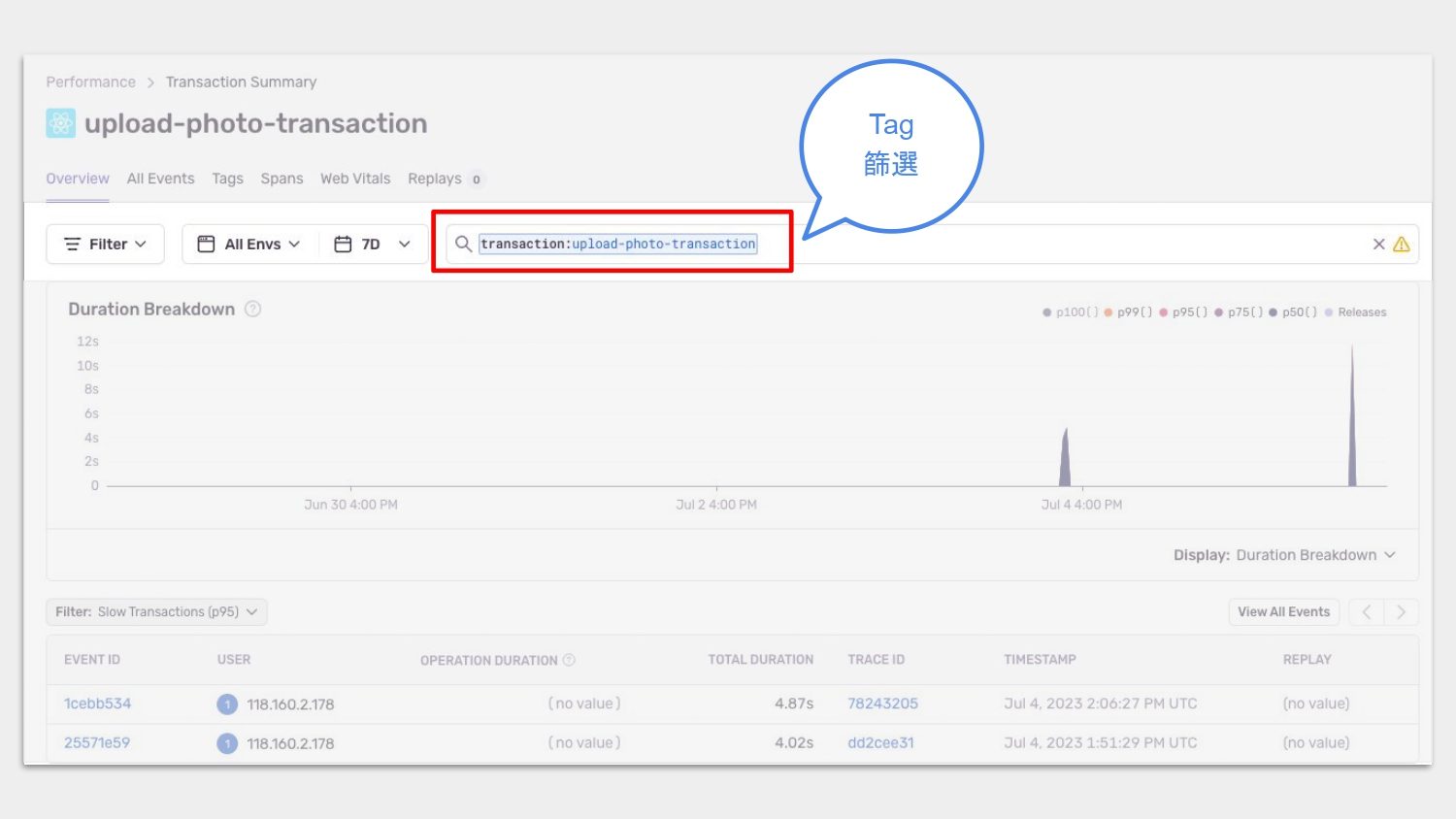This screenshot has height=819, width=1456.
Task: Open the Web Vitals tab
Action: tap(355, 179)
